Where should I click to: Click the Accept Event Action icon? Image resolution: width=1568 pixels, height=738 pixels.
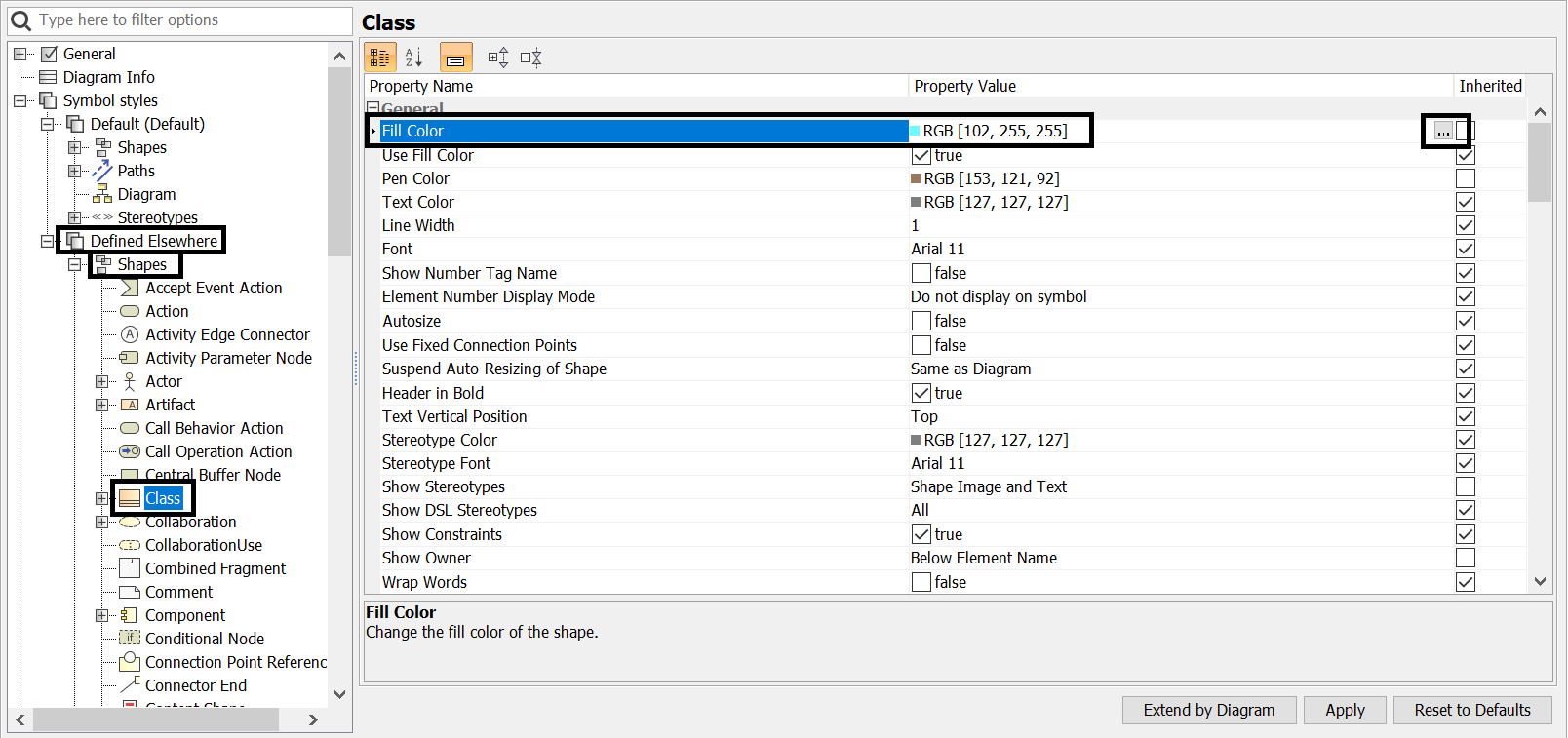(129, 288)
